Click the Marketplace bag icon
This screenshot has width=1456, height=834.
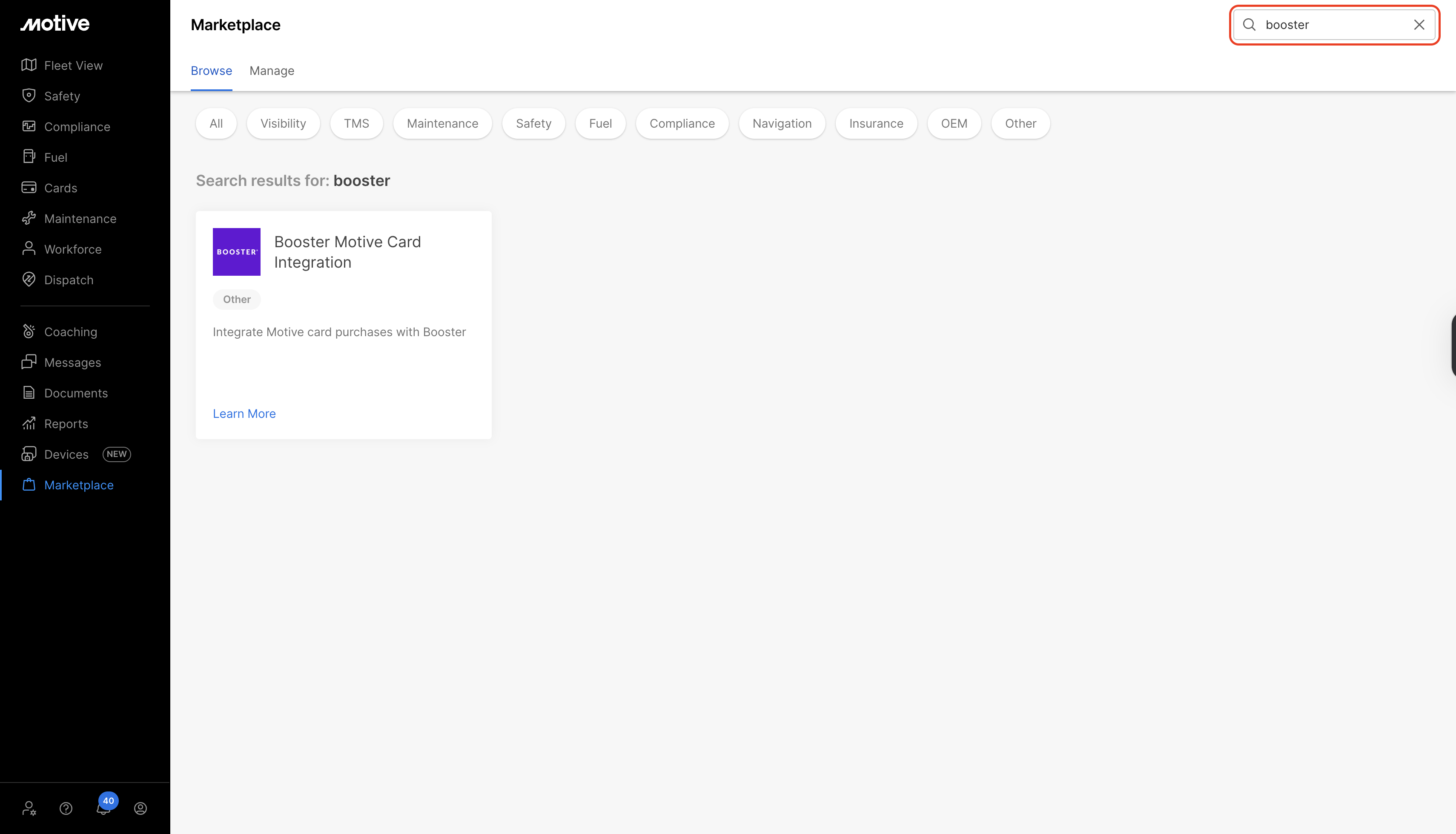pyautogui.click(x=29, y=485)
